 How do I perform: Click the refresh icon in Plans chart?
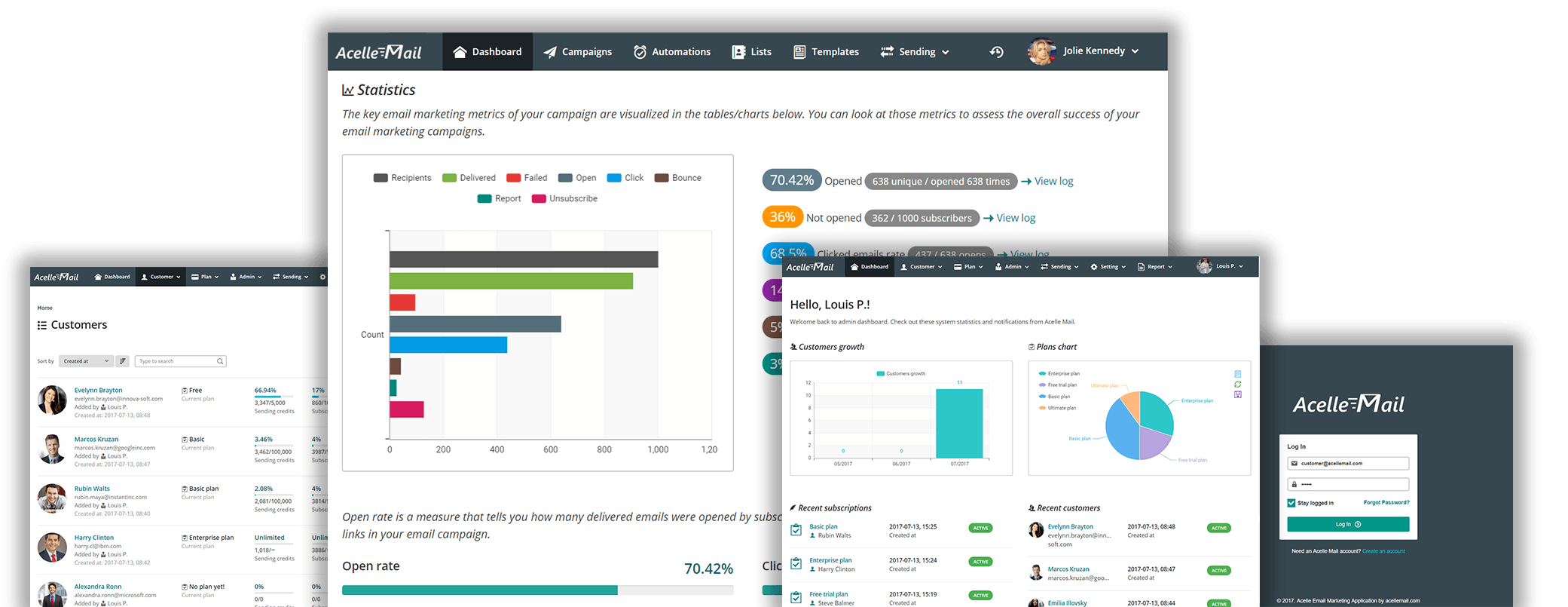tap(1237, 385)
